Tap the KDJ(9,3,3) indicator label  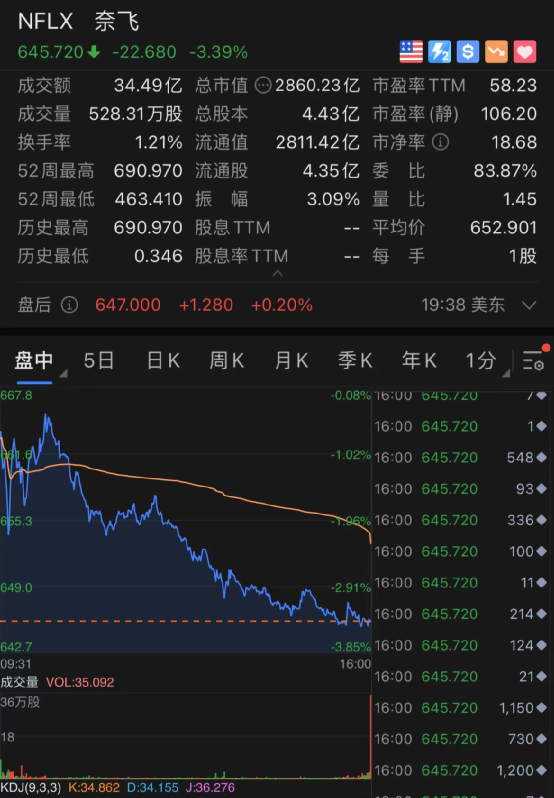[x=31, y=788]
